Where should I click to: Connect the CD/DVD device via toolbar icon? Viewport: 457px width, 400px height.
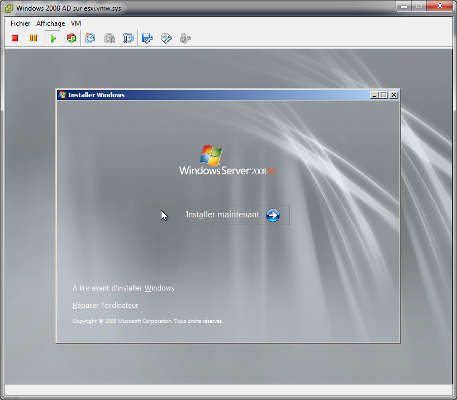(x=166, y=38)
